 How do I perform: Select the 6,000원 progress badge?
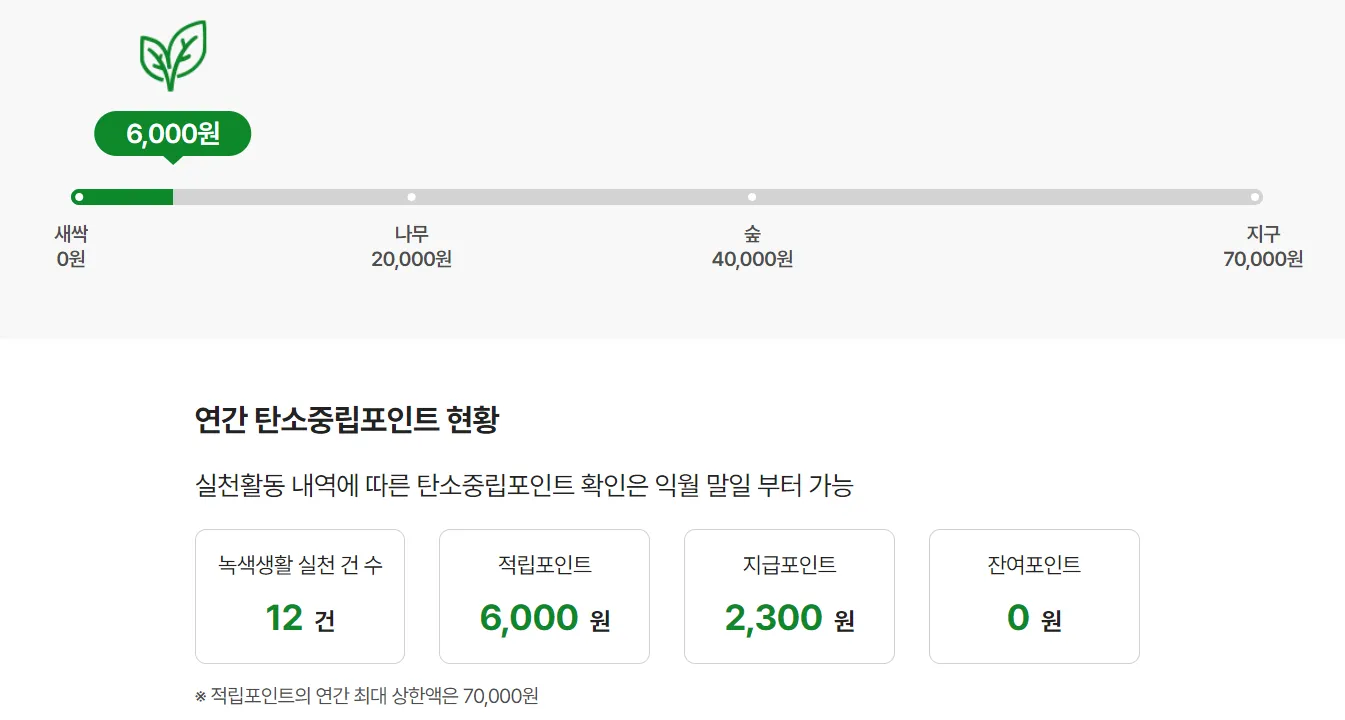(x=172, y=133)
